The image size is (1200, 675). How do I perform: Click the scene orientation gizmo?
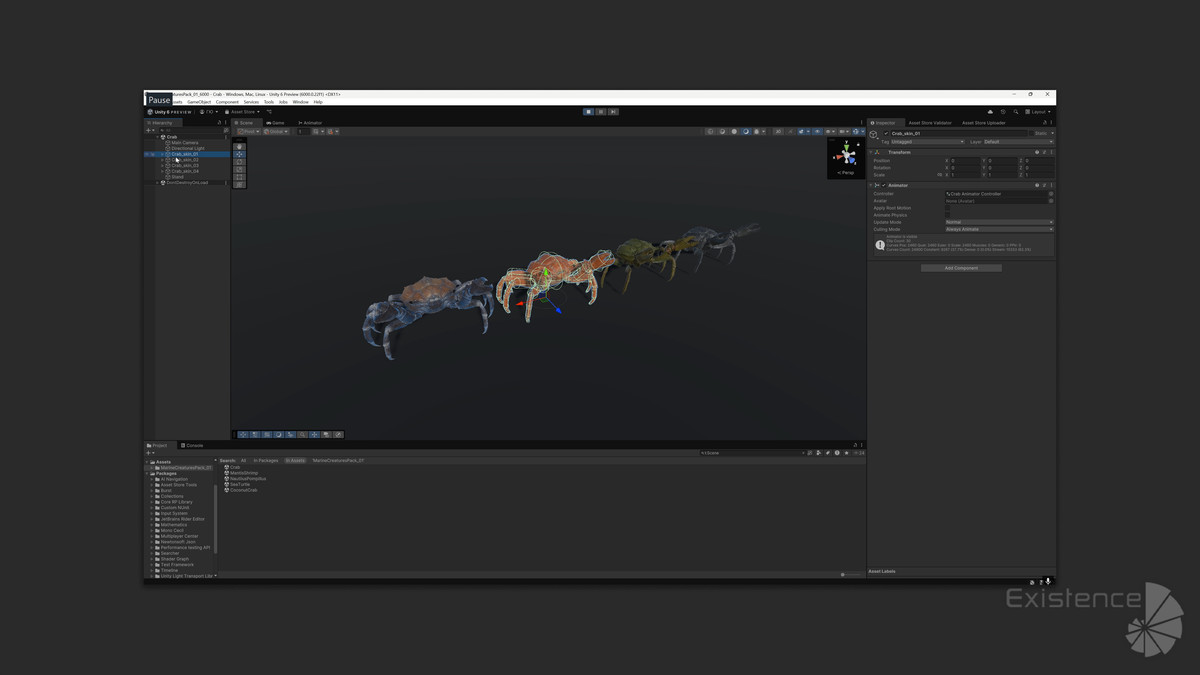coord(847,154)
